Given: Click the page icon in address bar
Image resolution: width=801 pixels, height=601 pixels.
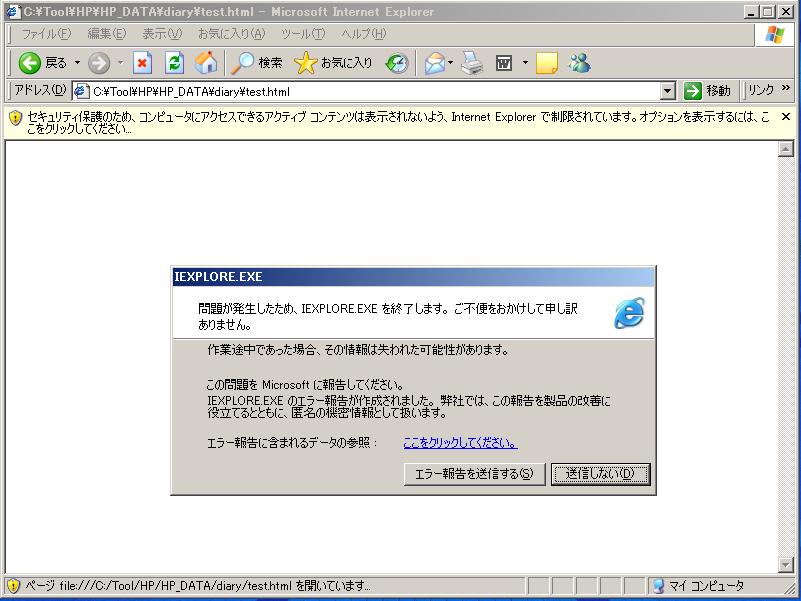Looking at the screenshot, I should (82, 91).
